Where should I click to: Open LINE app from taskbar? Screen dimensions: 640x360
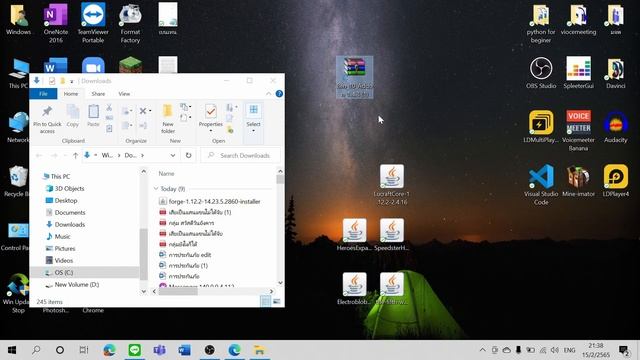click(x=135, y=350)
